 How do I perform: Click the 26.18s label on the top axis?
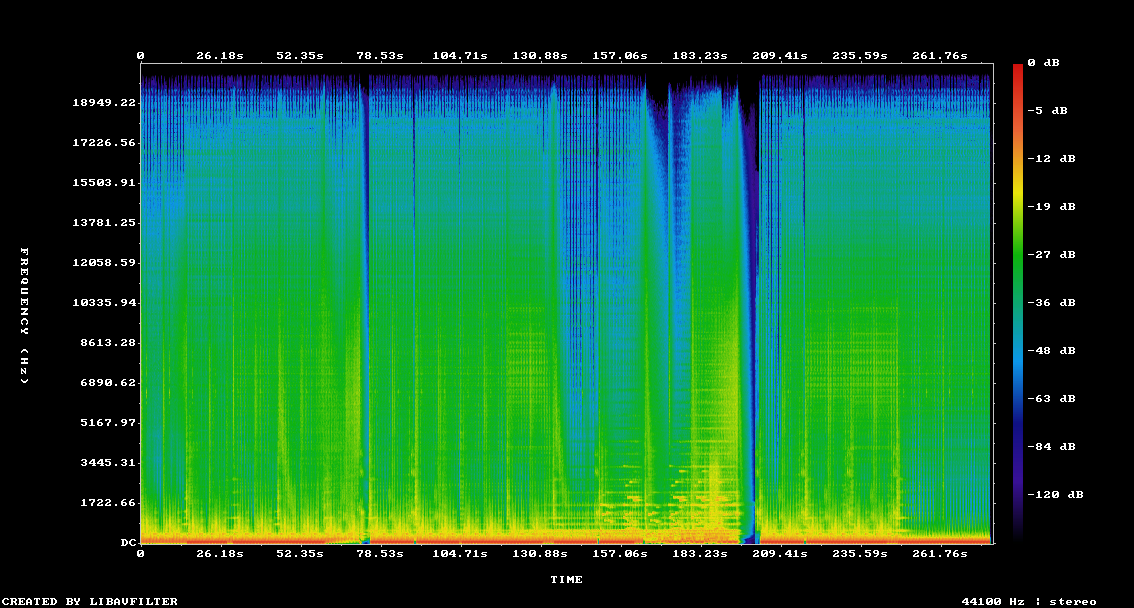219,55
